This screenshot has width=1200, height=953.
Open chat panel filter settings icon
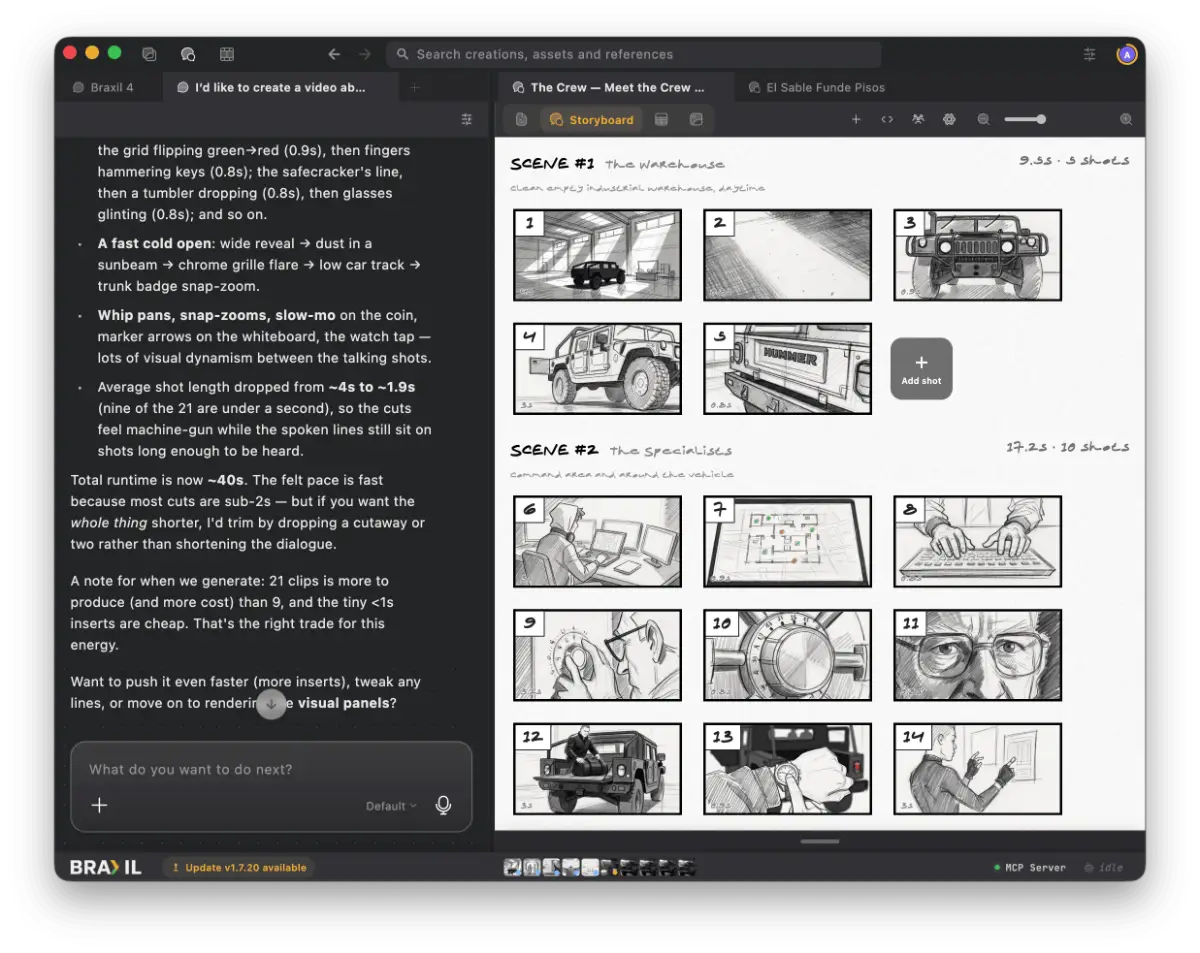click(x=467, y=119)
